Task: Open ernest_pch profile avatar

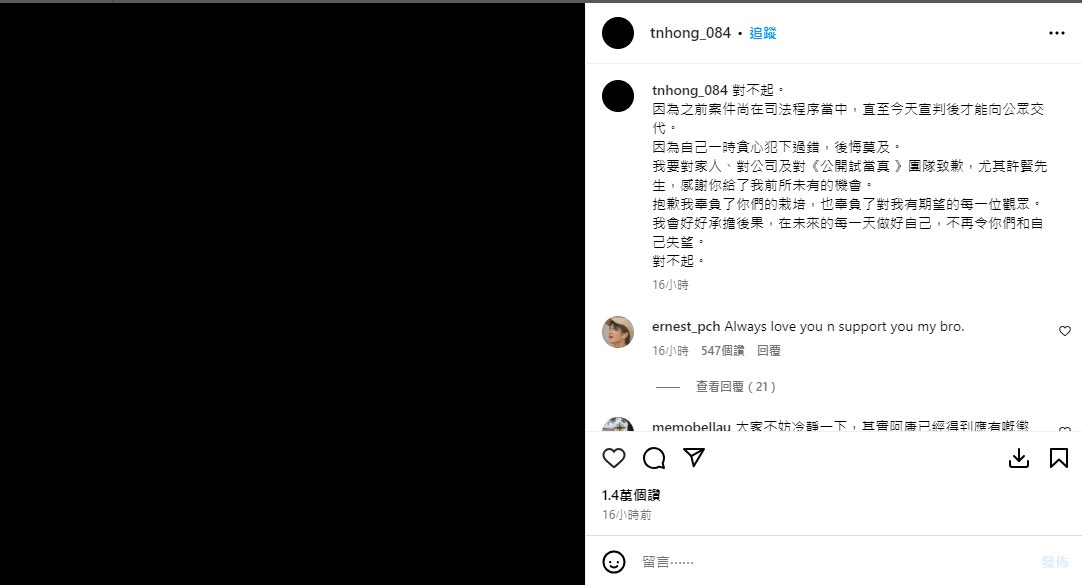Action: 618,332
